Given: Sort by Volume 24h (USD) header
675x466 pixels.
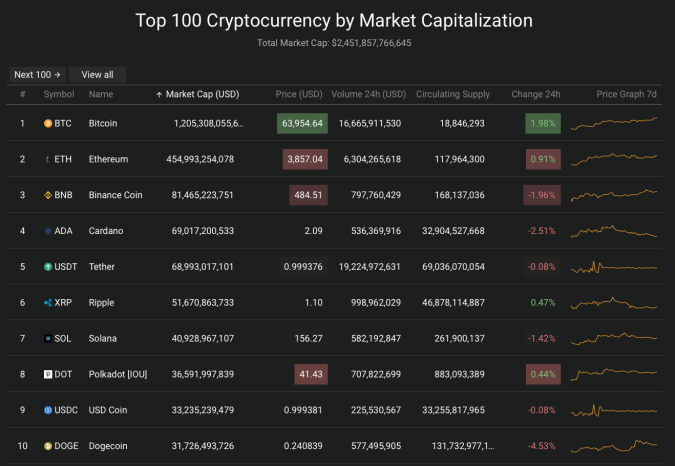Looking at the screenshot, I should (x=368, y=94).
